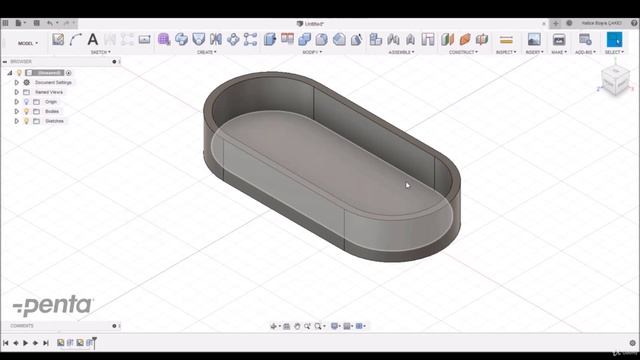The image size is (640, 360).
Task: Expand the Sketches tree node
Action: click(x=17, y=121)
